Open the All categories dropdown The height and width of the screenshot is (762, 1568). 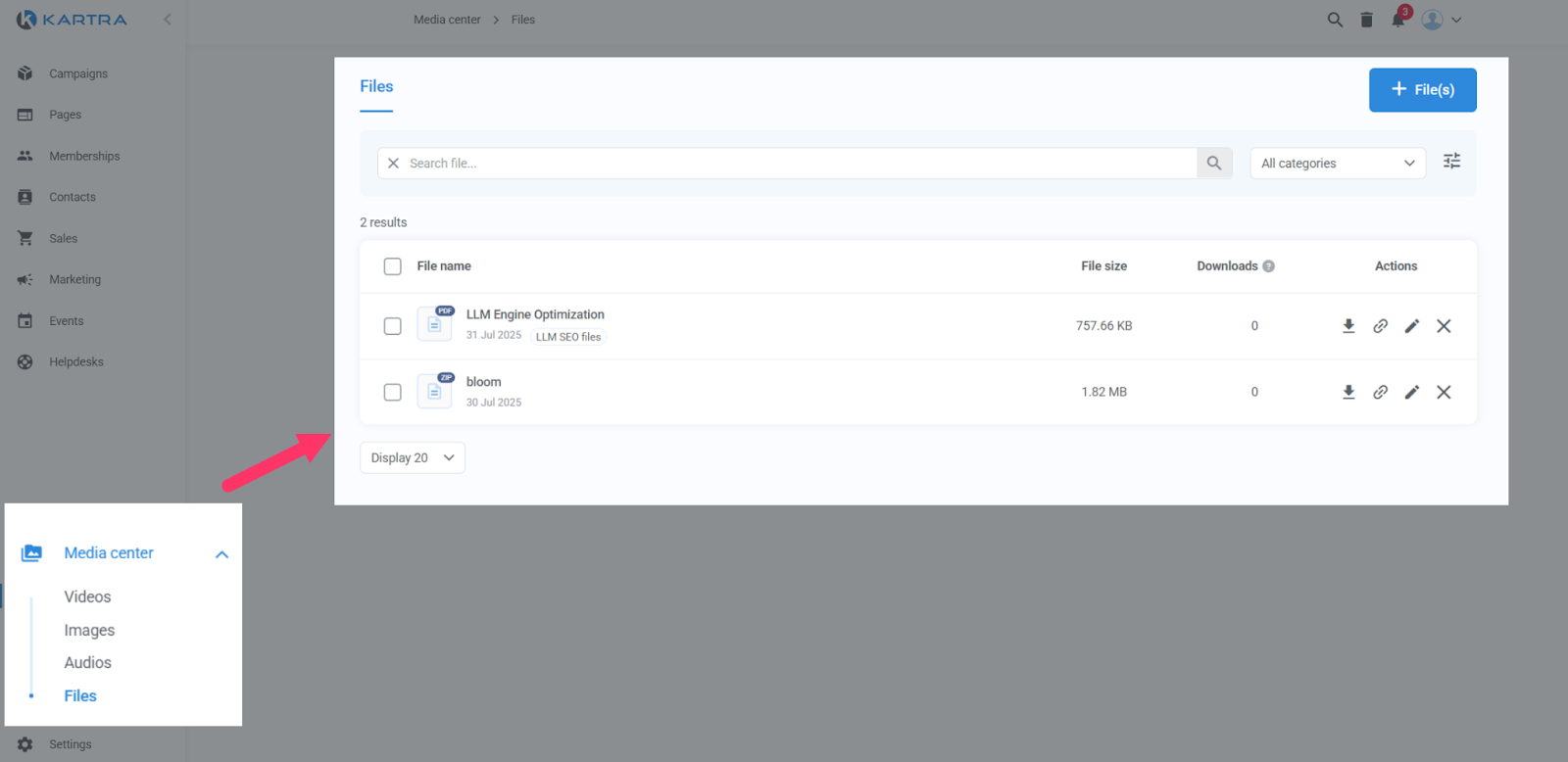point(1338,164)
